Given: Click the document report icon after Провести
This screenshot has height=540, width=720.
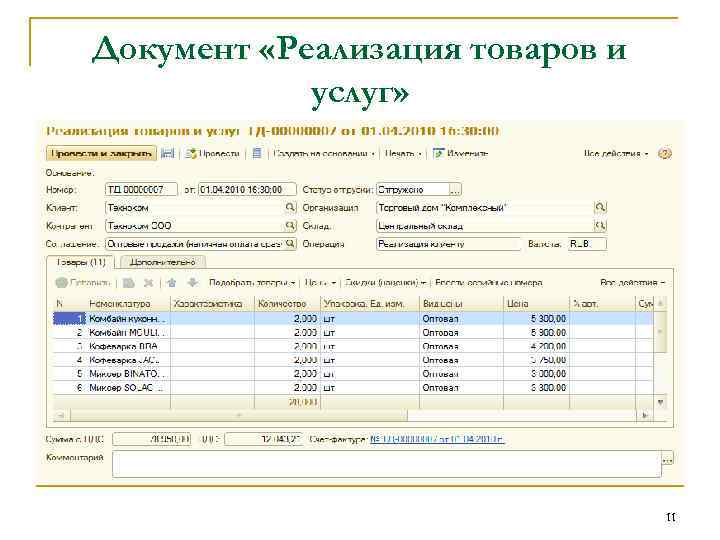Looking at the screenshot, I should [x=257, y=153].
